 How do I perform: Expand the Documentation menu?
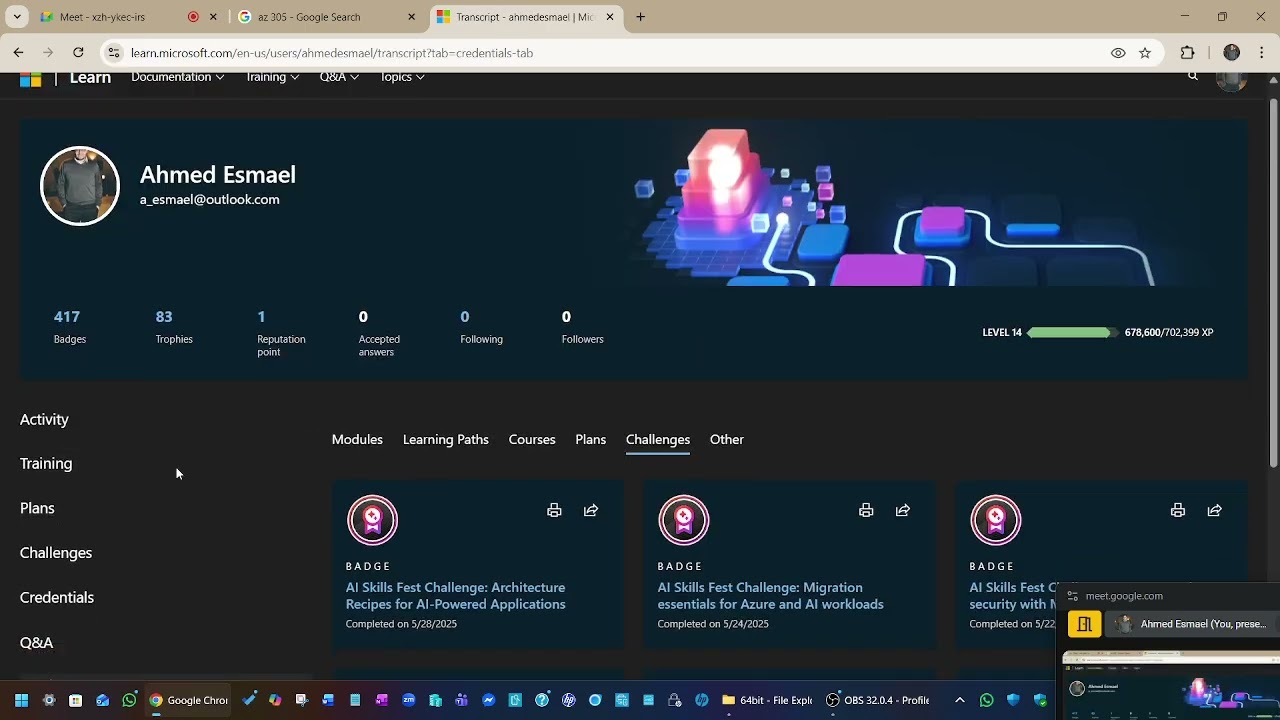coord(177,77)
